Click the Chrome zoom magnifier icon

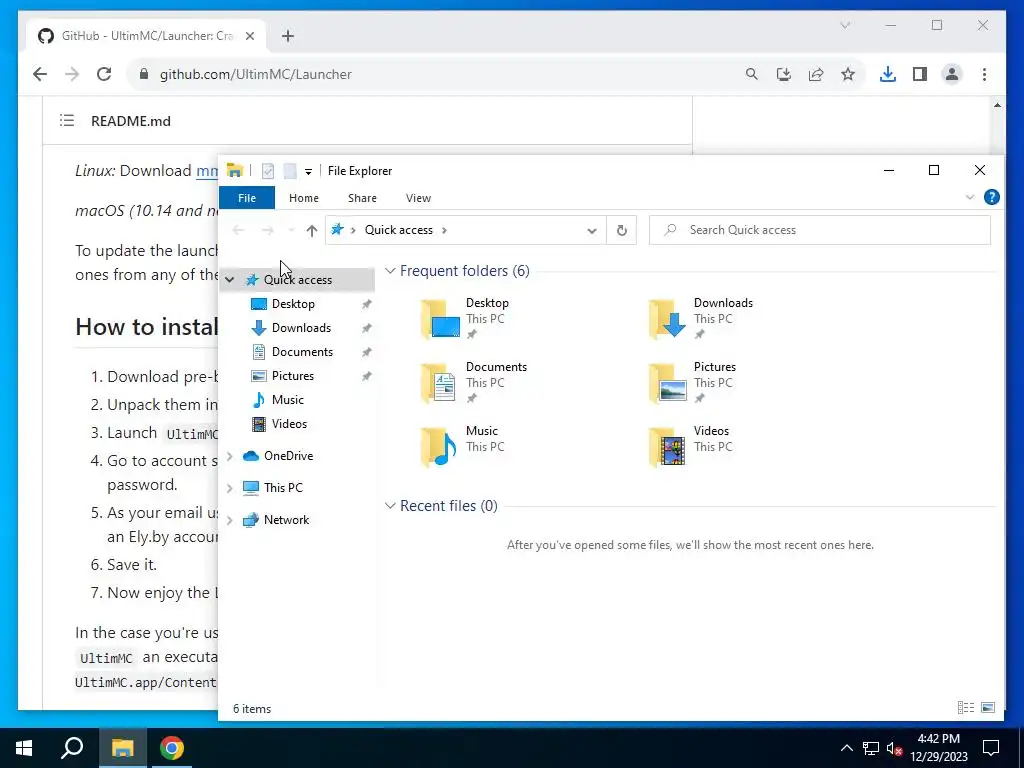pyautogui.click(x=752, y=74)
